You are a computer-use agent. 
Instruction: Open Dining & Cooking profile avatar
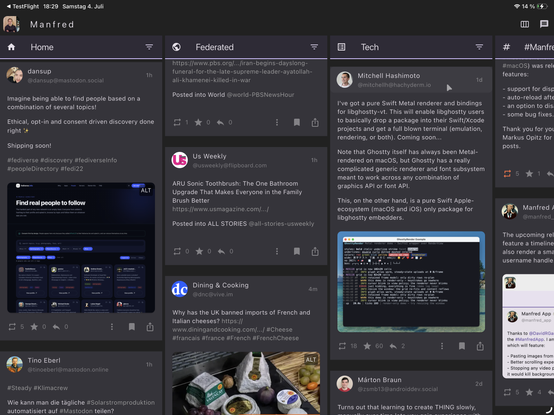pyautogui.click(x=179, y=289)
